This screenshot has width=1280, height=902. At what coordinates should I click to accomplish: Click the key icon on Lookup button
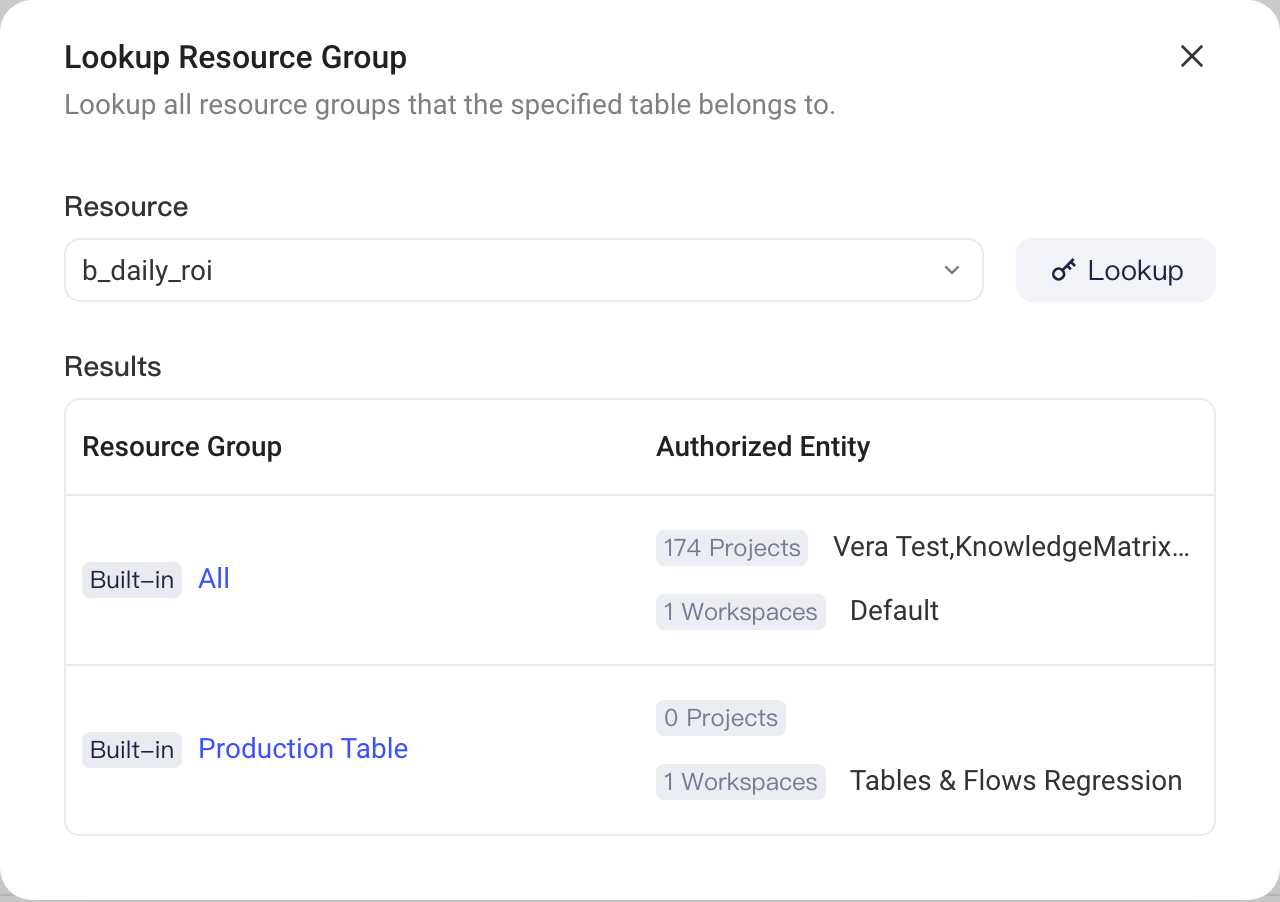1064,270
